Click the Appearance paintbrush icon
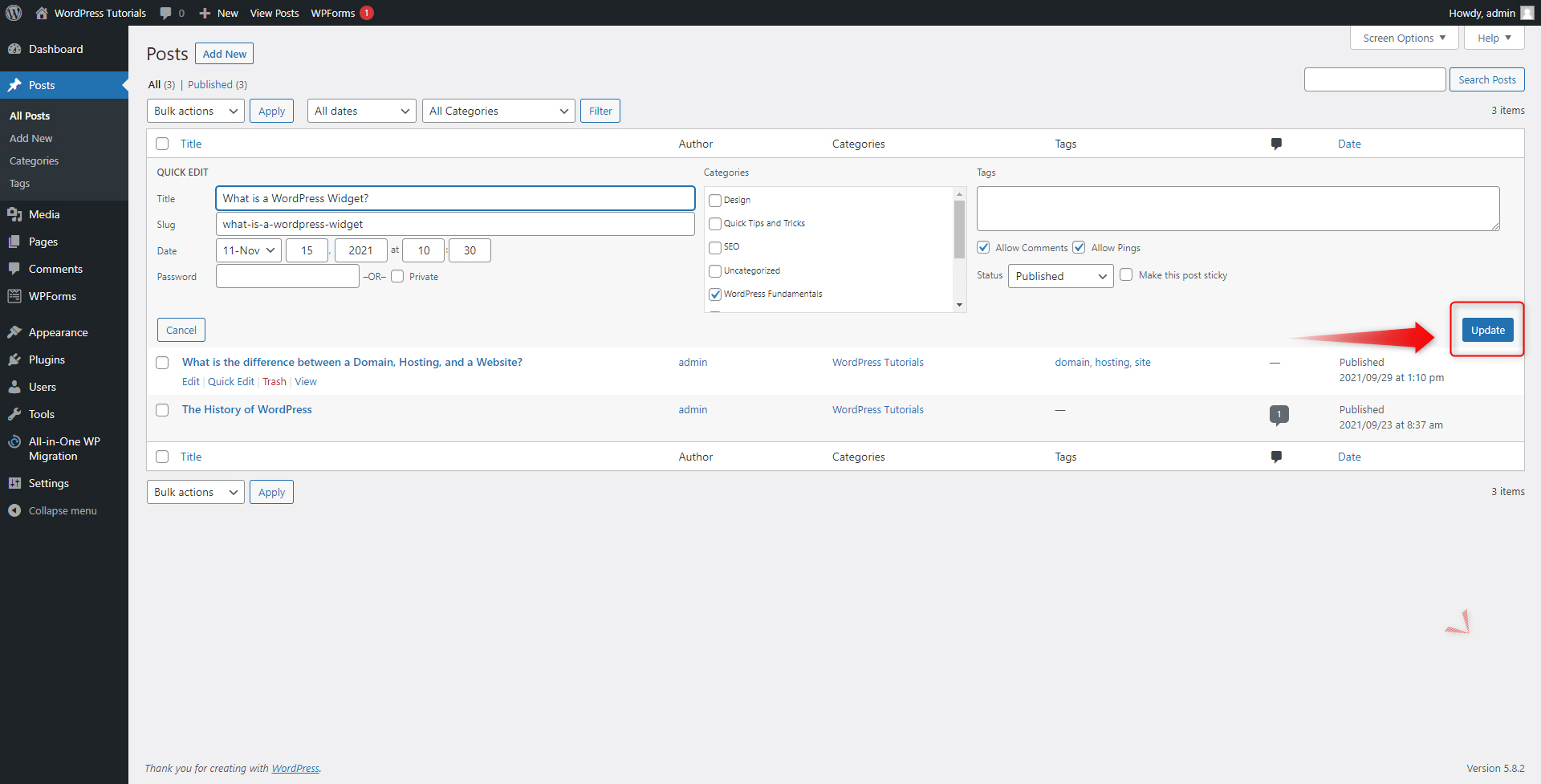The image size is (1541, 784). [x=14, y=332]
